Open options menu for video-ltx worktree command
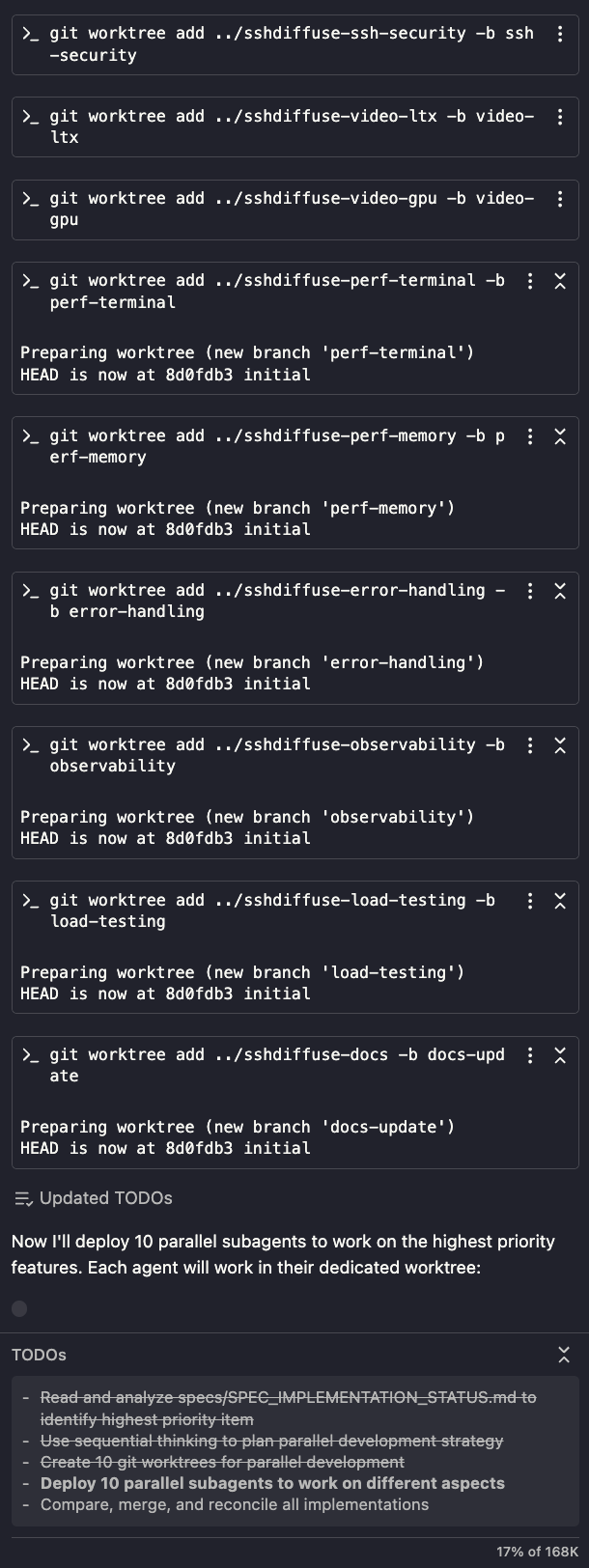Screen dimensions: 589x1568 pos(560,117)
